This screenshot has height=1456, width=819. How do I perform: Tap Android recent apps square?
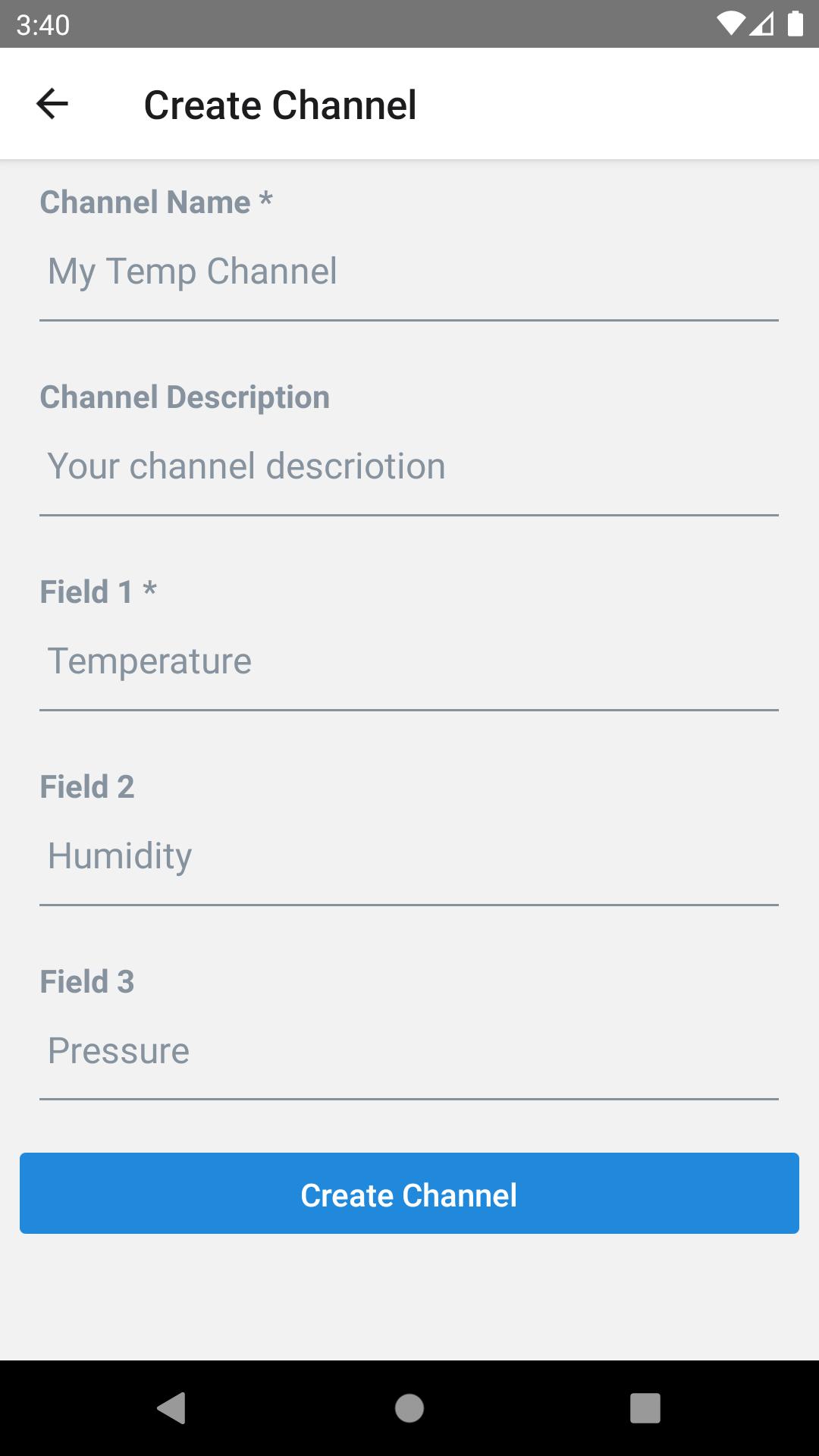tap(645, 1408)
